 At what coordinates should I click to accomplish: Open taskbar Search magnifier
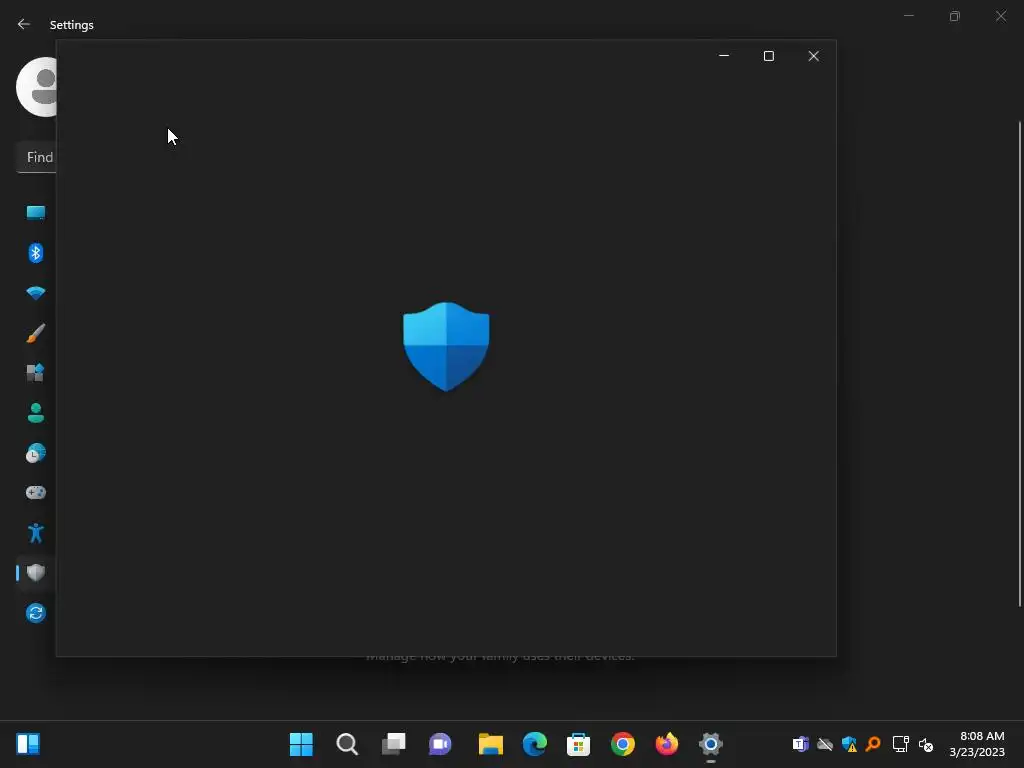[347, 744]
